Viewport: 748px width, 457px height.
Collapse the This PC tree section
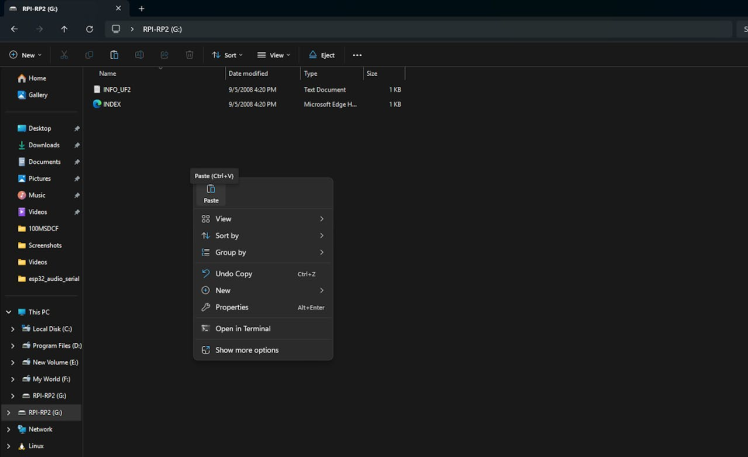9,312
